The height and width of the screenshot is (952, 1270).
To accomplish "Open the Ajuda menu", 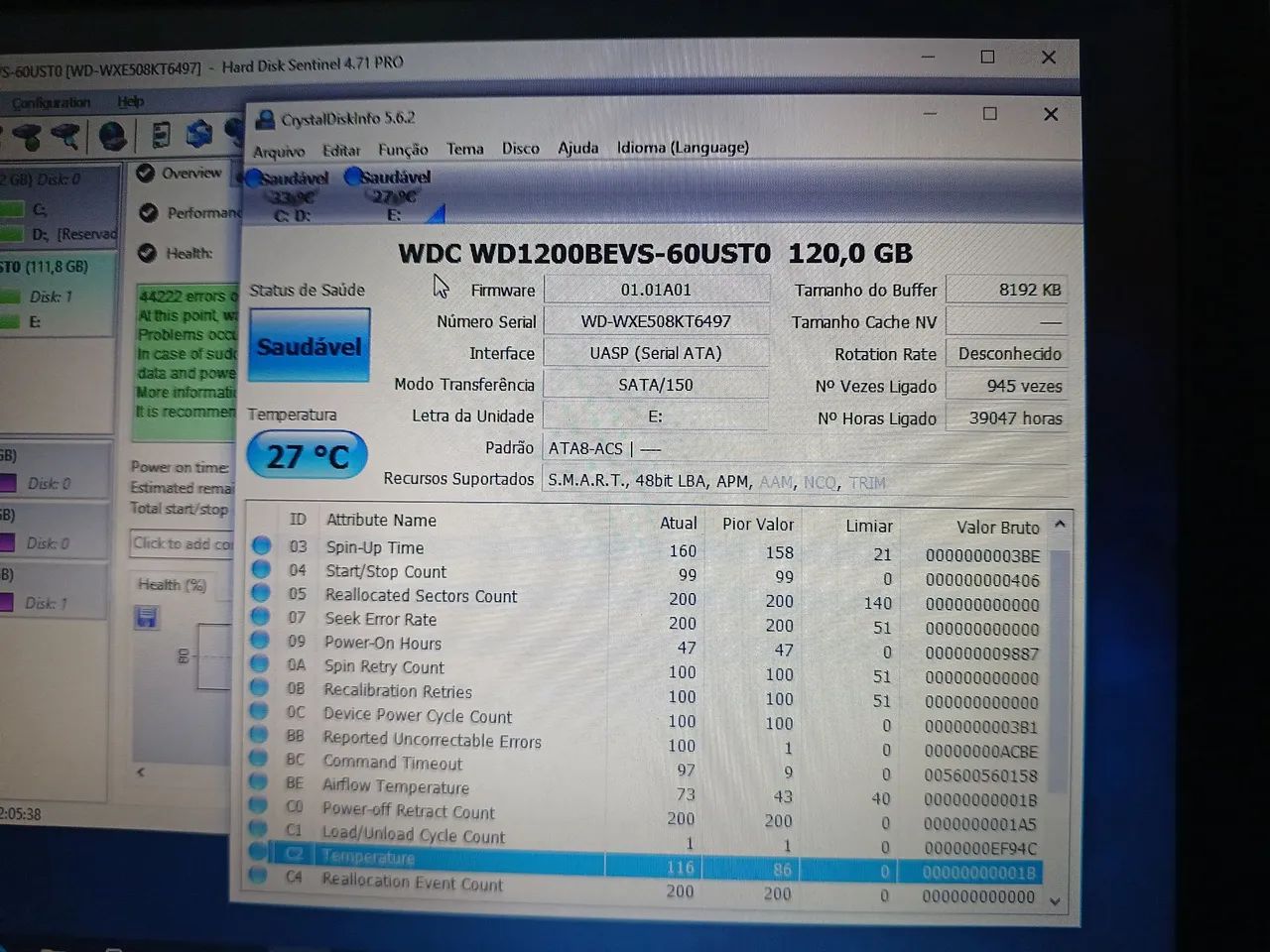I will pos(577,148).
